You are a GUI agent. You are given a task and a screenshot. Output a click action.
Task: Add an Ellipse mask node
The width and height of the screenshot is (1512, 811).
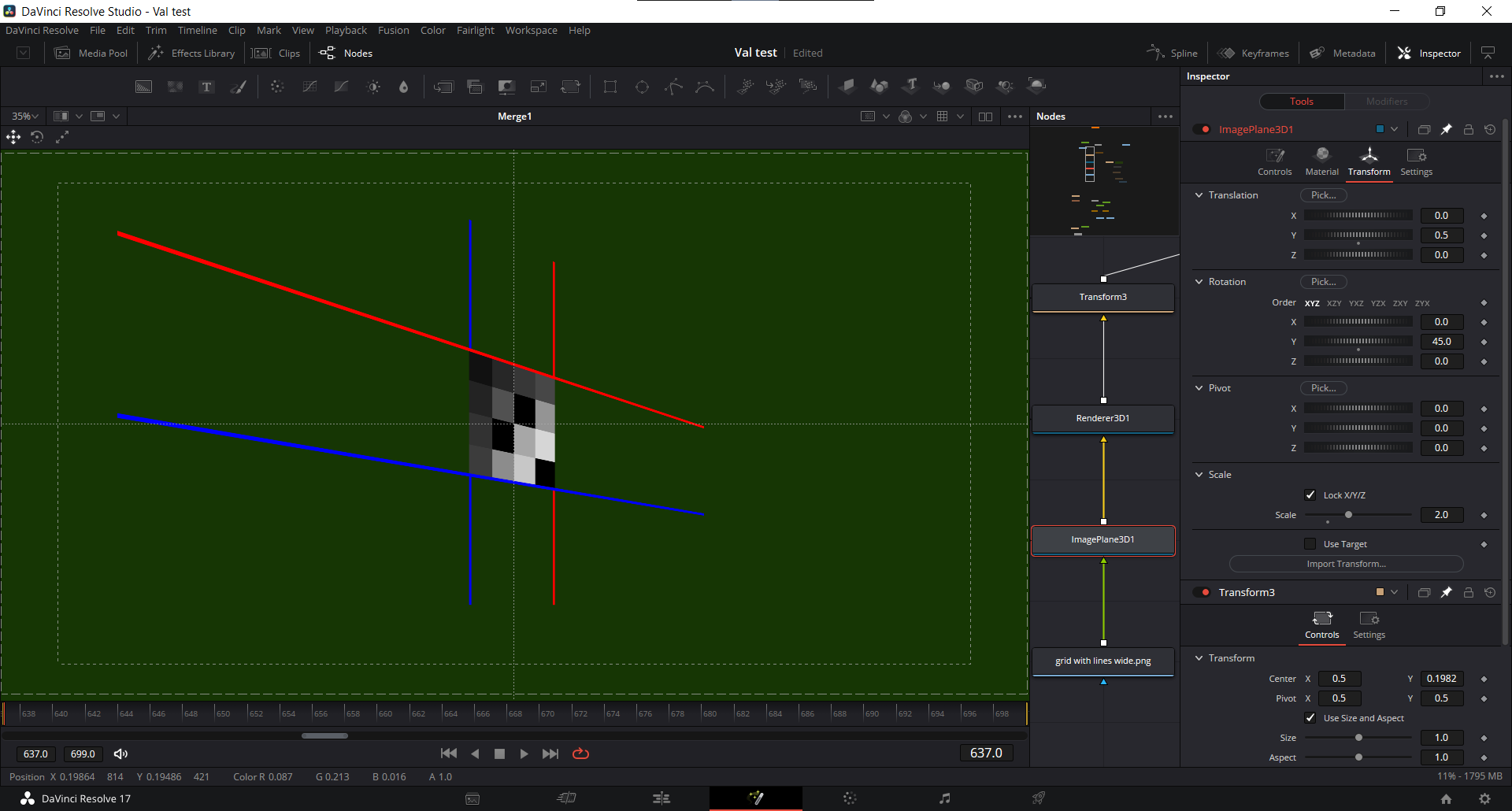pyautogui.click(x=643, y=87)
